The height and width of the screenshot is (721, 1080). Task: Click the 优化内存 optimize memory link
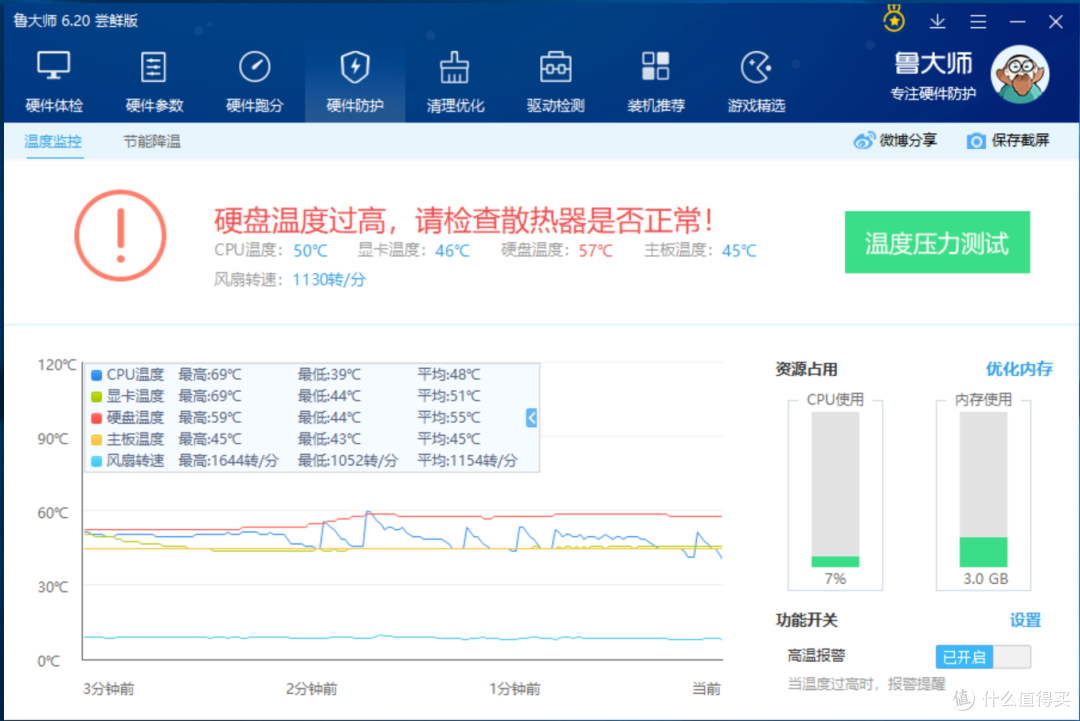1019,369
